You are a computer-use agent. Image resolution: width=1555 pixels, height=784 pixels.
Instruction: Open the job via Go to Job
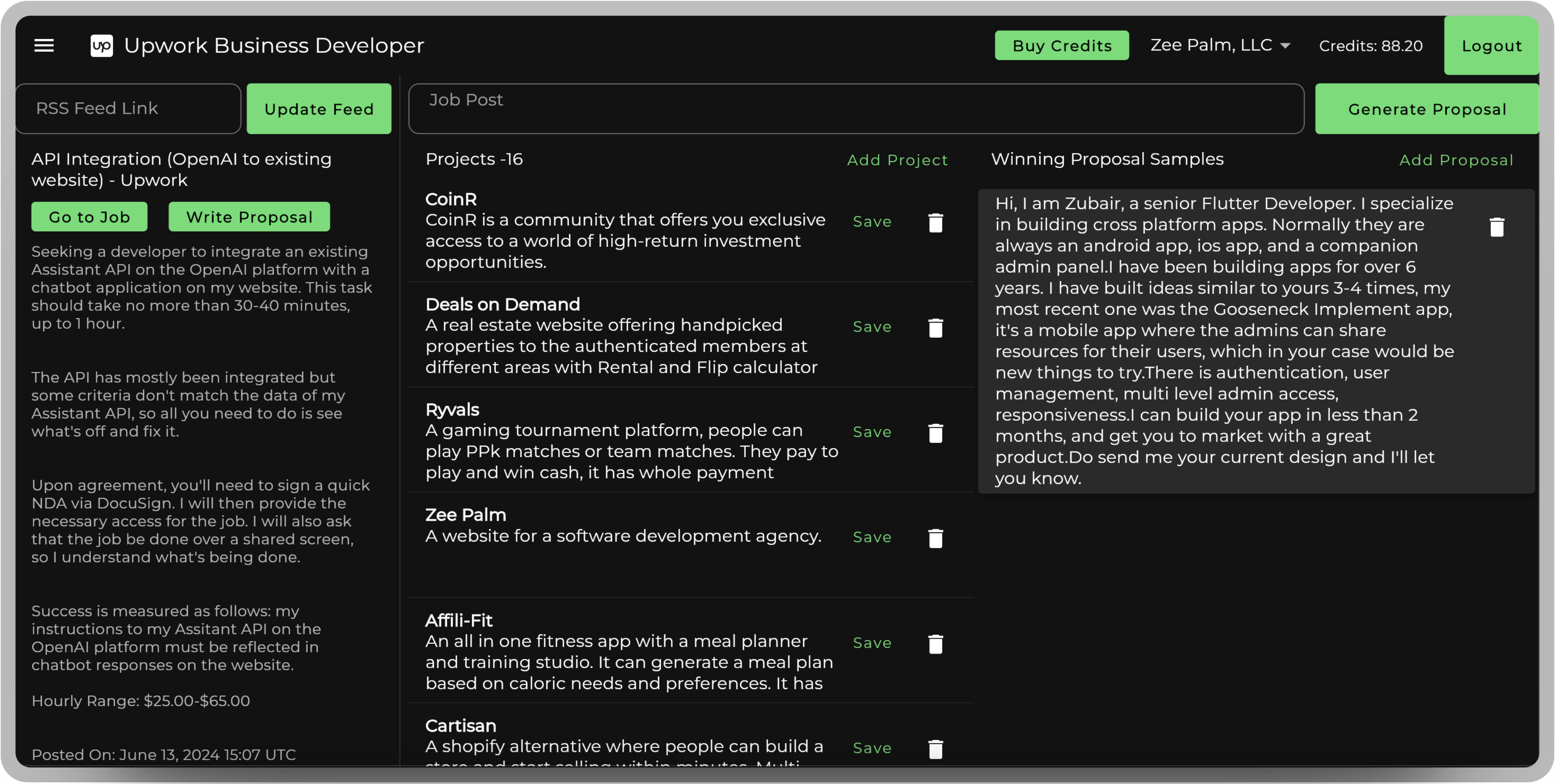(x=89, y=217)
